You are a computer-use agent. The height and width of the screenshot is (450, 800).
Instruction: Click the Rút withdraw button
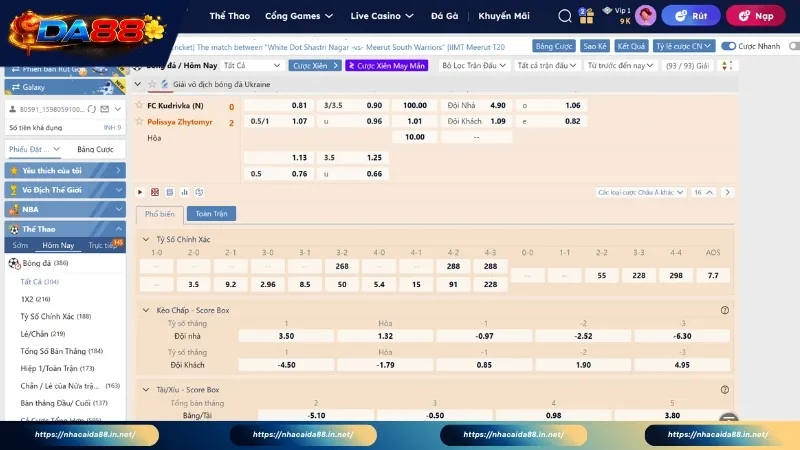click(x=691, y=16)
